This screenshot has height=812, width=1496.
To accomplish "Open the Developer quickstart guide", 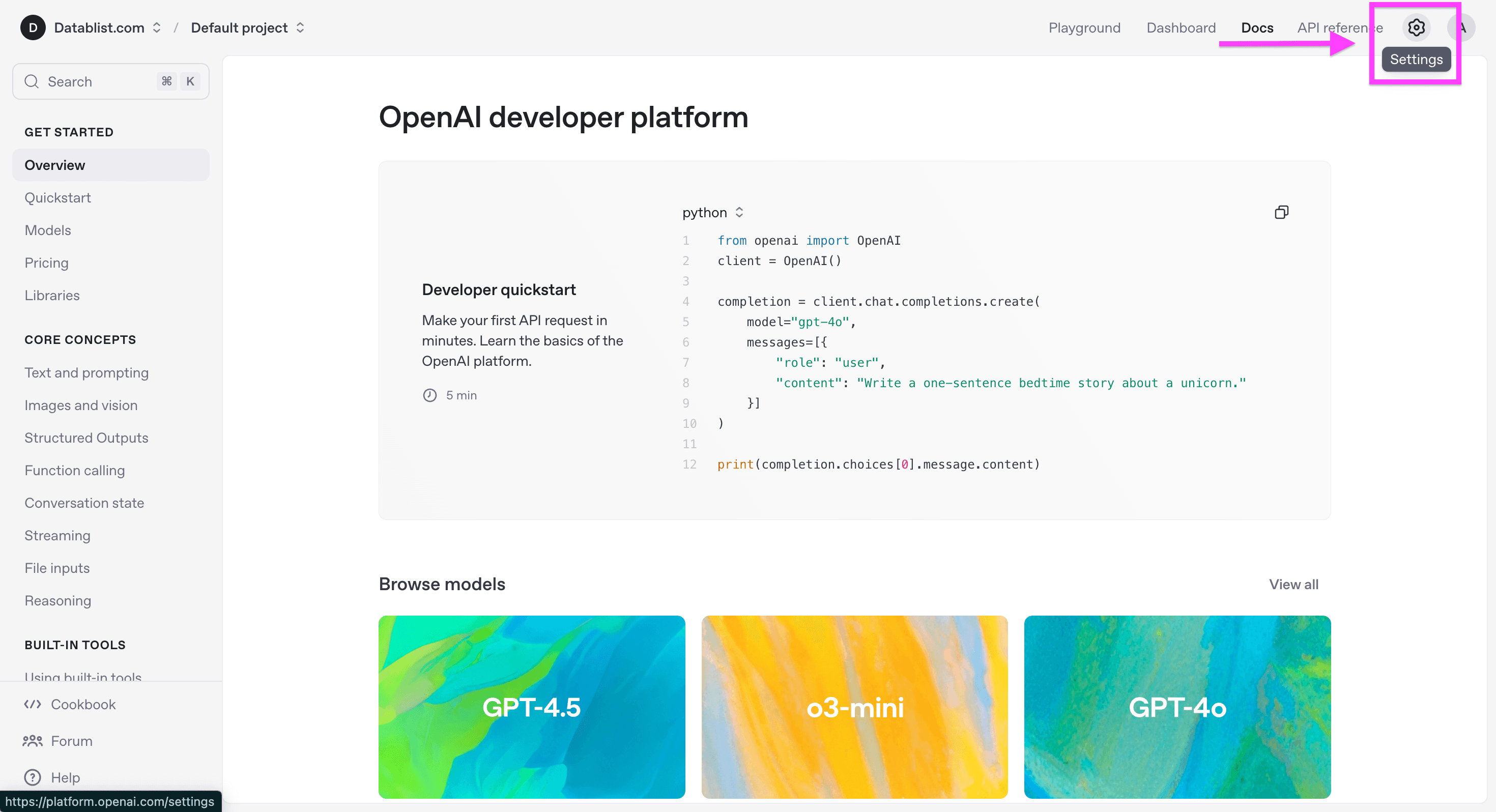I will tap(498, 289).
